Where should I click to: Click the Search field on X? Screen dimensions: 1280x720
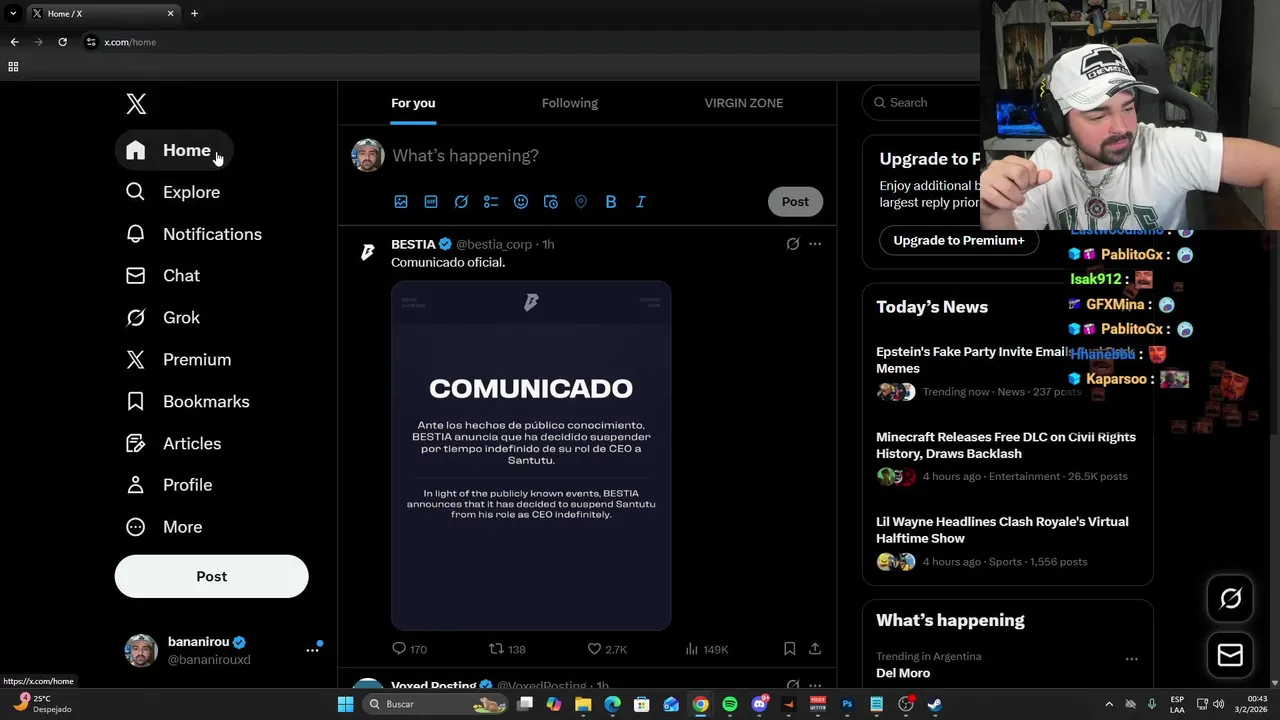(922, 103)
